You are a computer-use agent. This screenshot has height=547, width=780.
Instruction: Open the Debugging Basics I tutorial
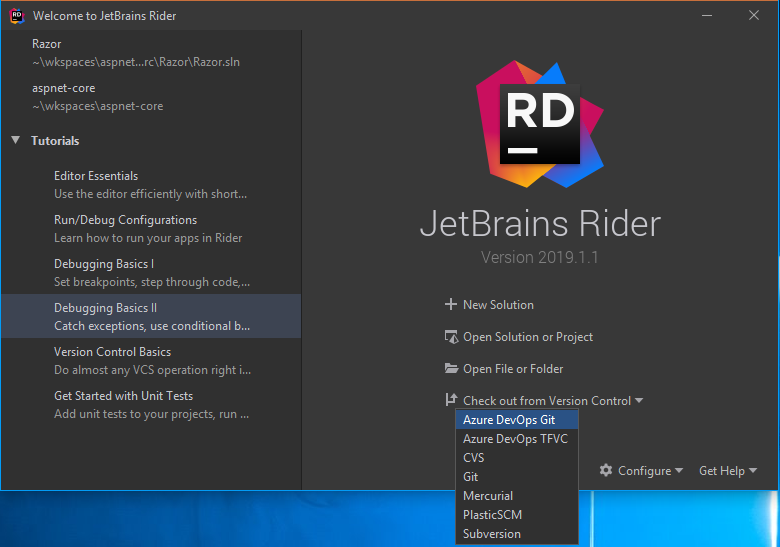coord(151,273)
